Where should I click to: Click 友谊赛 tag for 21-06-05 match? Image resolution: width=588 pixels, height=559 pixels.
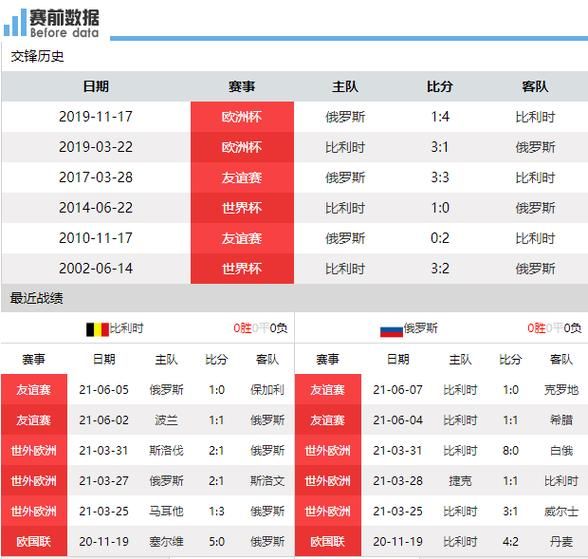coord(34,390)
